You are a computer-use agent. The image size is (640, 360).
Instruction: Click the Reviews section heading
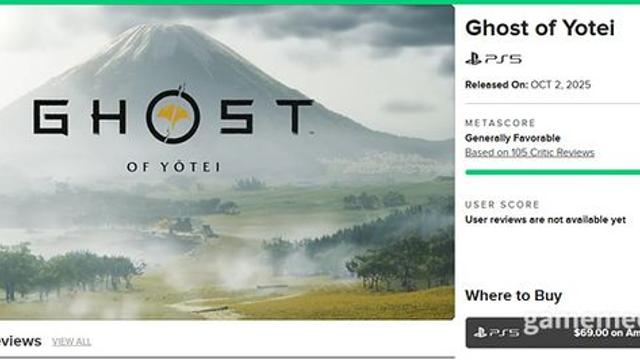(20, 341)
